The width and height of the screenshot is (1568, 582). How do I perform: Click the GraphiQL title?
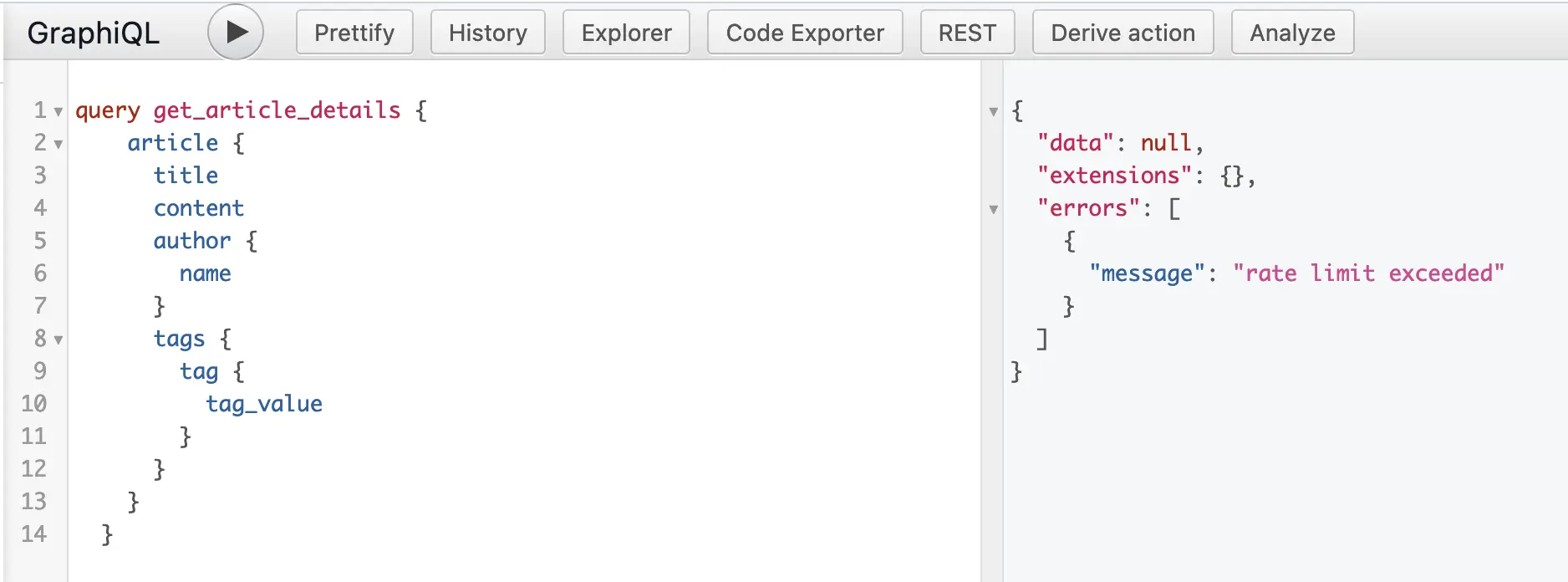click(x=93, y=33)
